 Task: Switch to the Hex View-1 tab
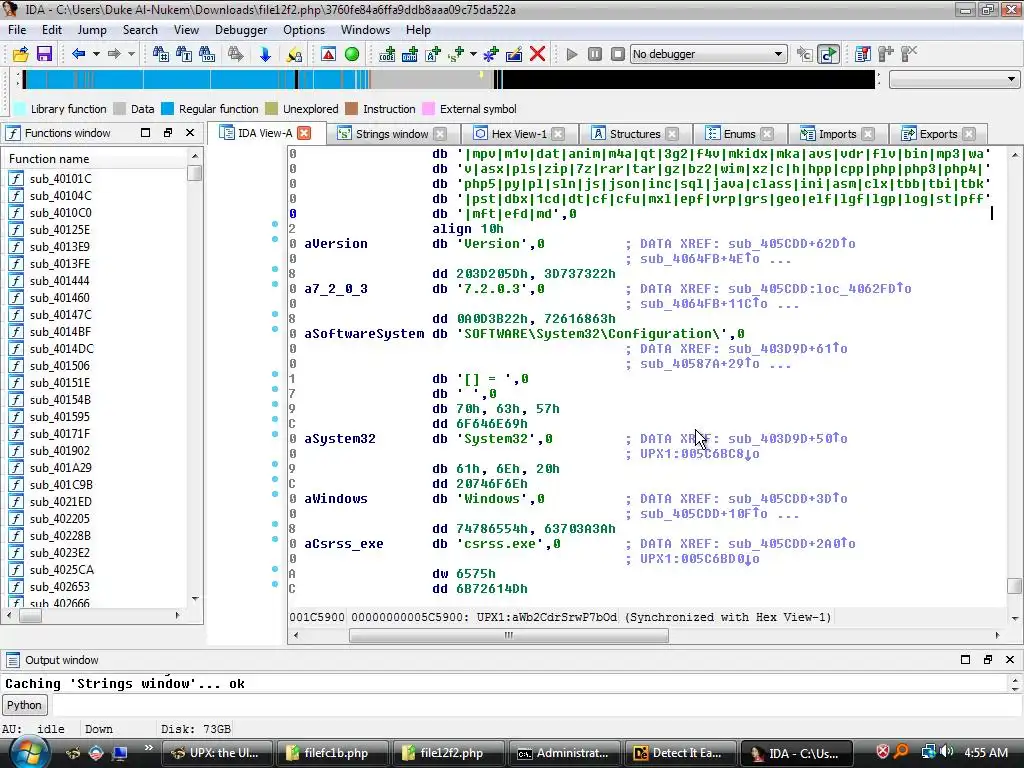[519, 134]
